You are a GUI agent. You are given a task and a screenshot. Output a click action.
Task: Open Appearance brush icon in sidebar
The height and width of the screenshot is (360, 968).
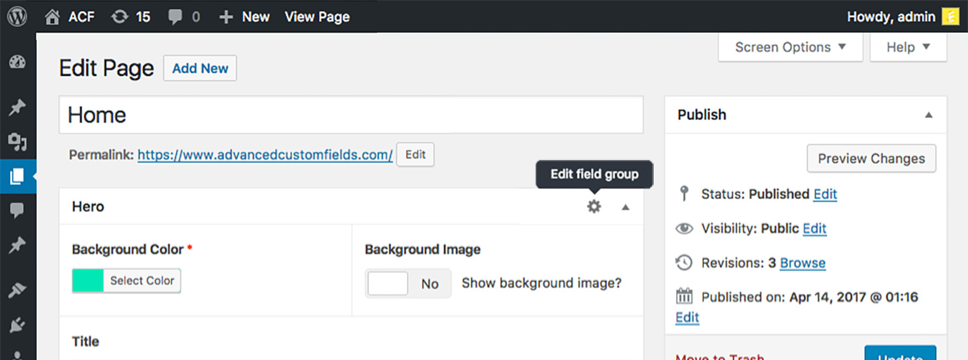click(17, 290)
